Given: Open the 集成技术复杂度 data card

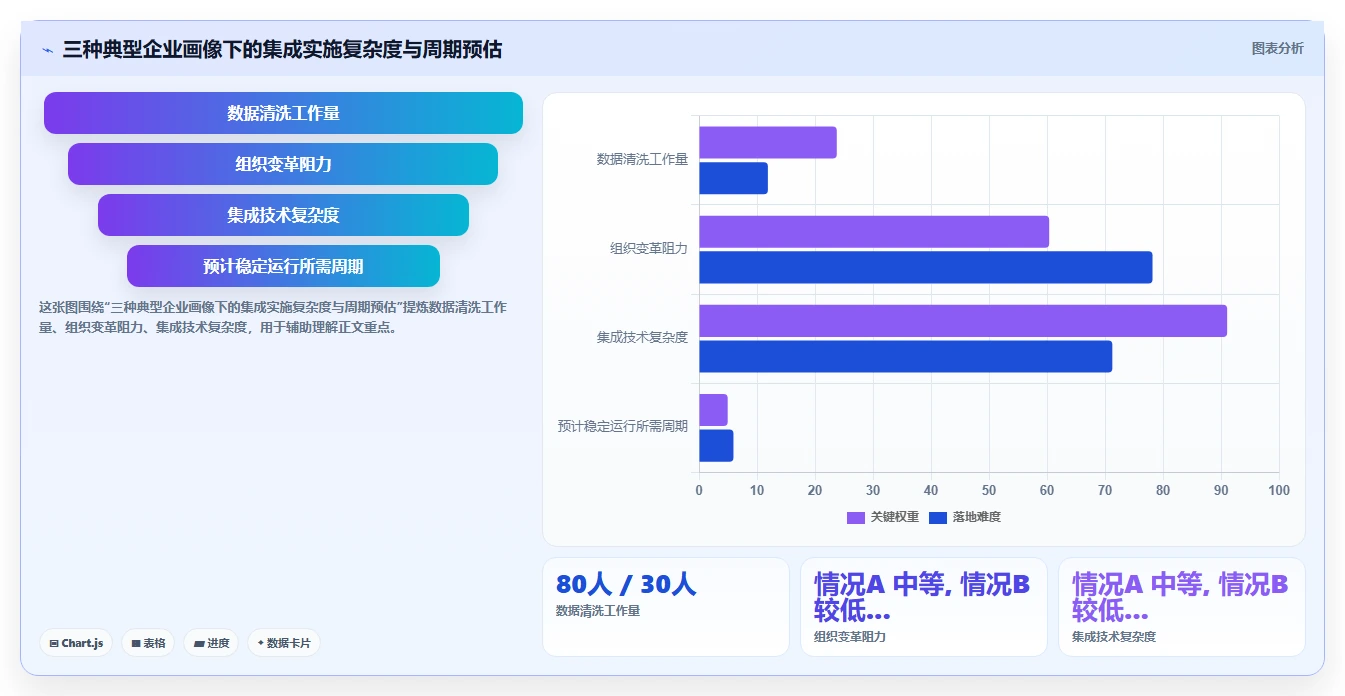Looking at the screenshot, I should (1182, 607).
